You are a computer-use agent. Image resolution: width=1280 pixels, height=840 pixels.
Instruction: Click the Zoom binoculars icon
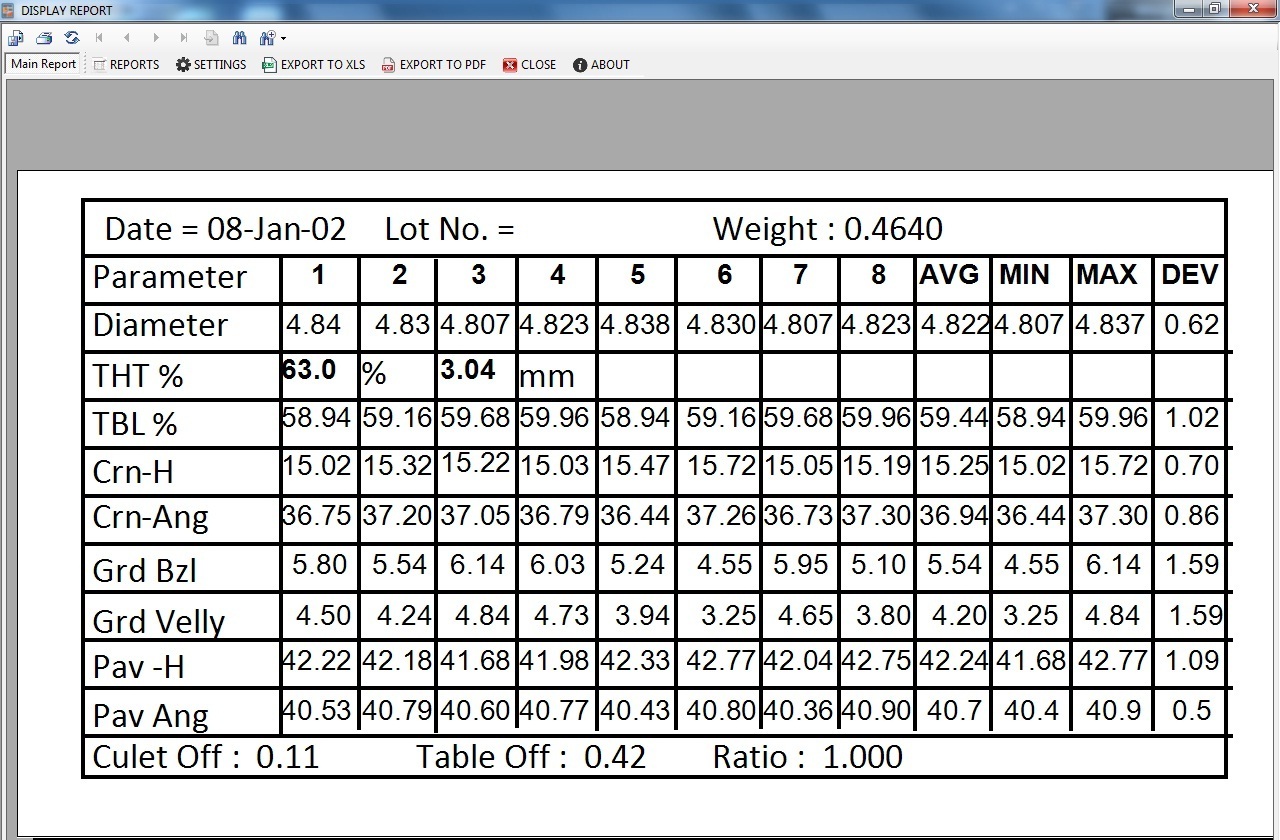(267, 38)
